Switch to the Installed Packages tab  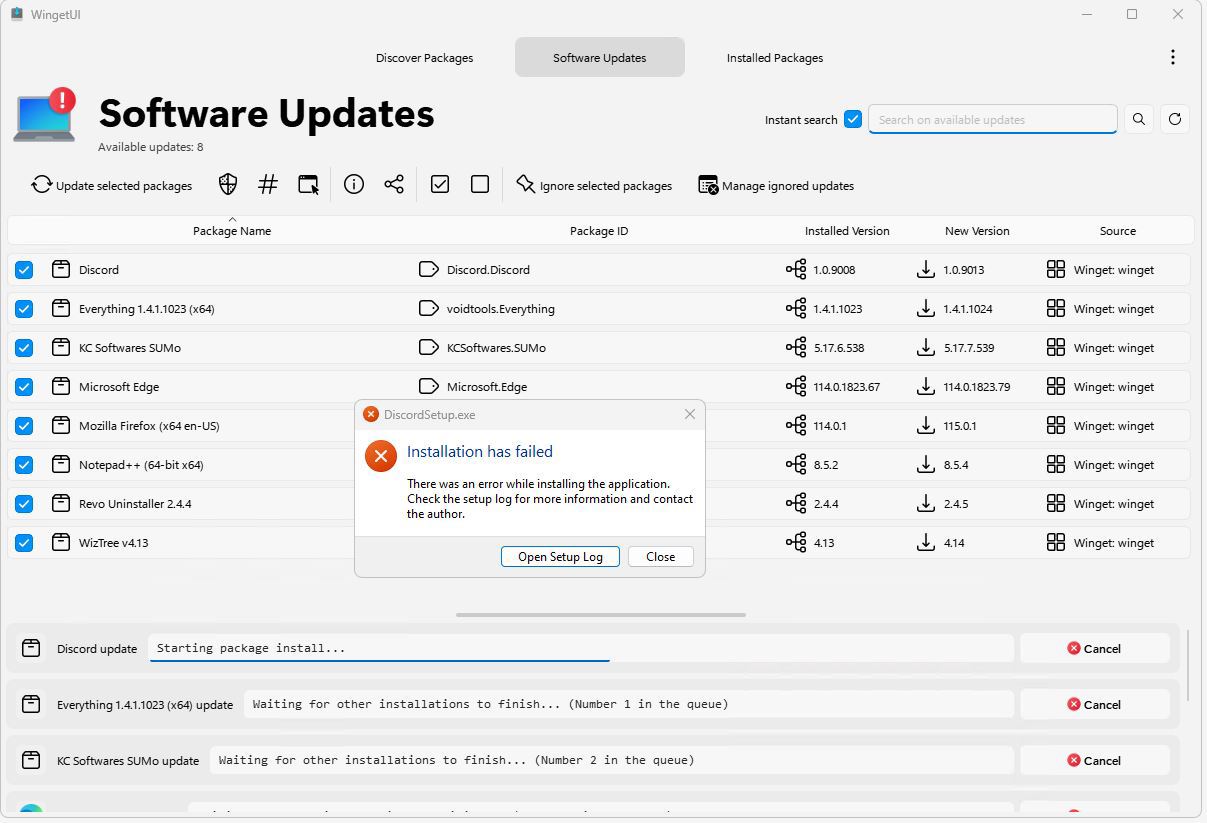tap(774, 58)
